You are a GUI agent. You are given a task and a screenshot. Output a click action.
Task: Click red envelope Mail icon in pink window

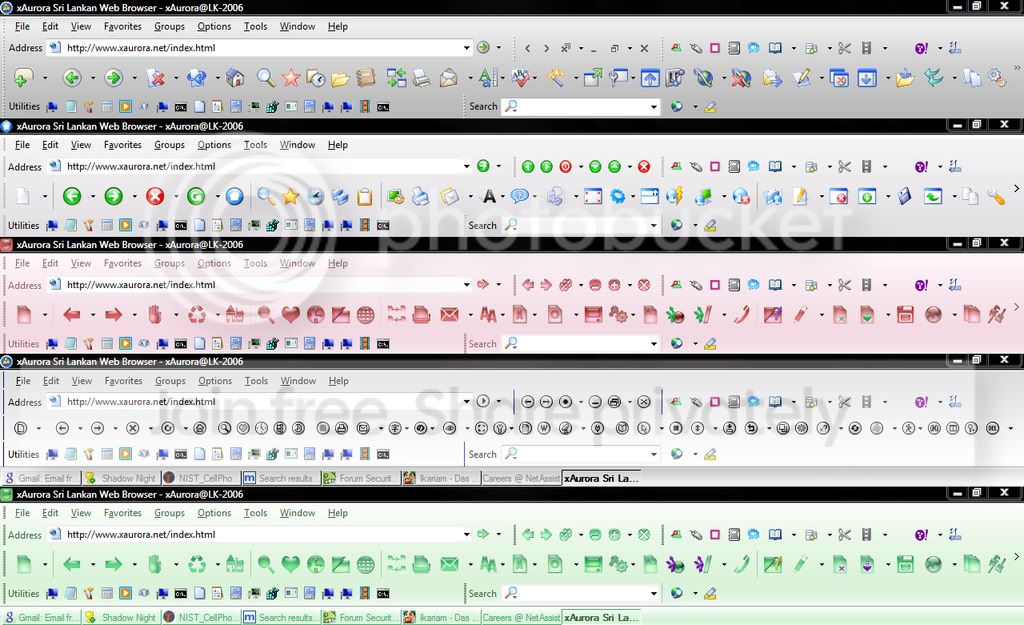coord(449,315)
